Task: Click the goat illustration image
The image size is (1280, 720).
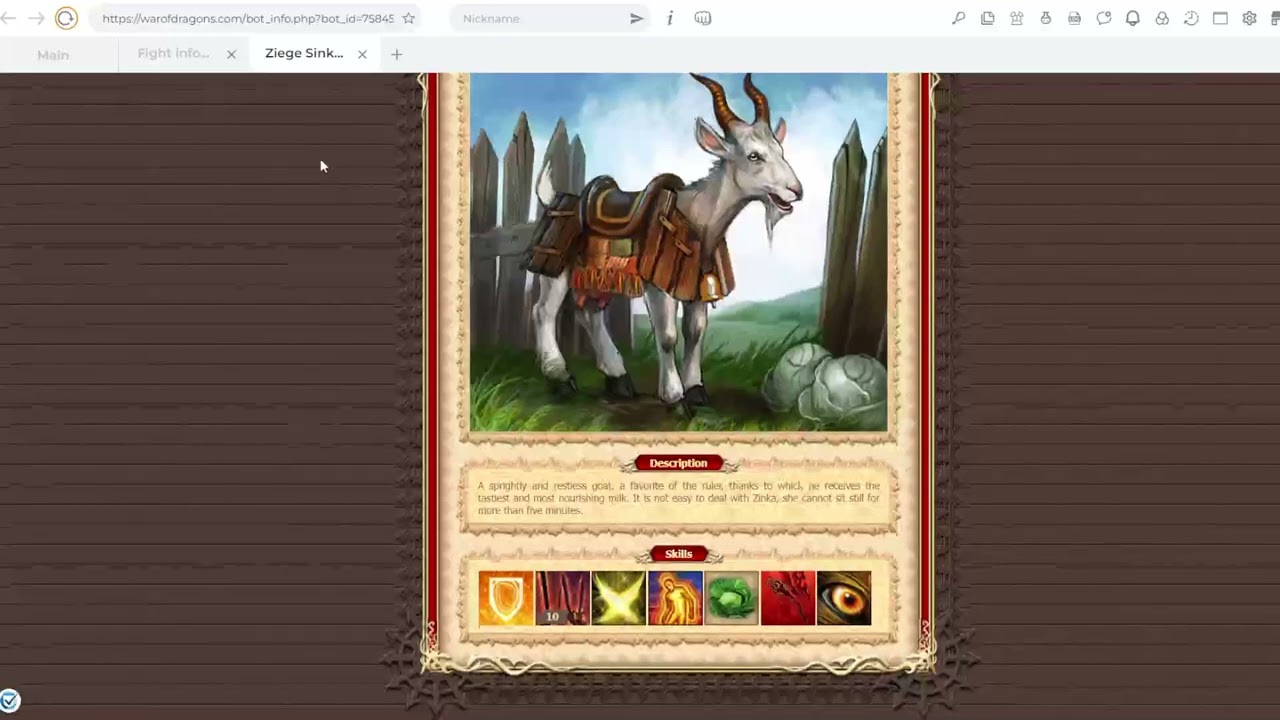Action: 678,252
